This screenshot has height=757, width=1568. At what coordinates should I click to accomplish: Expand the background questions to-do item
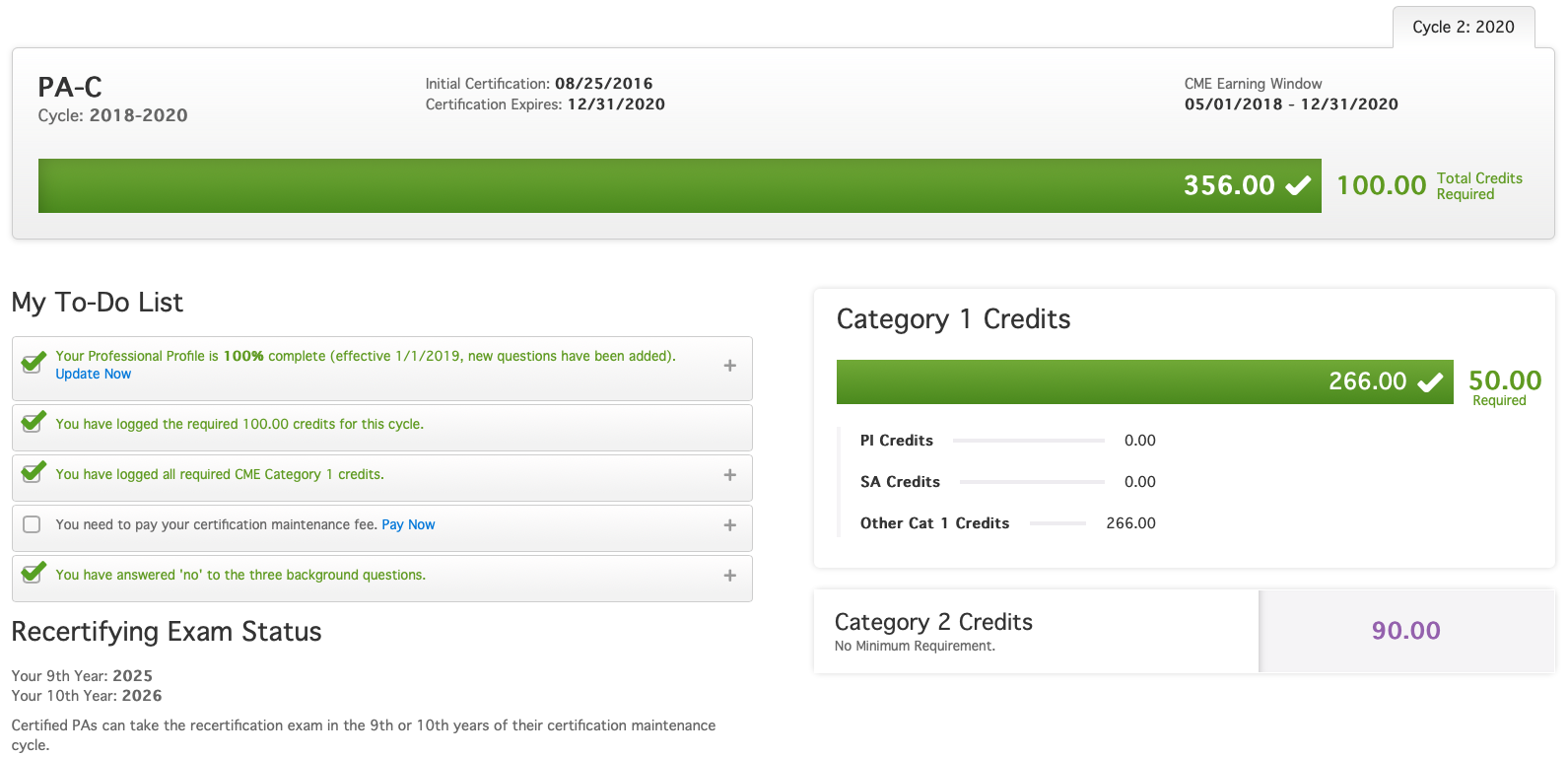(x=730, y=576)
